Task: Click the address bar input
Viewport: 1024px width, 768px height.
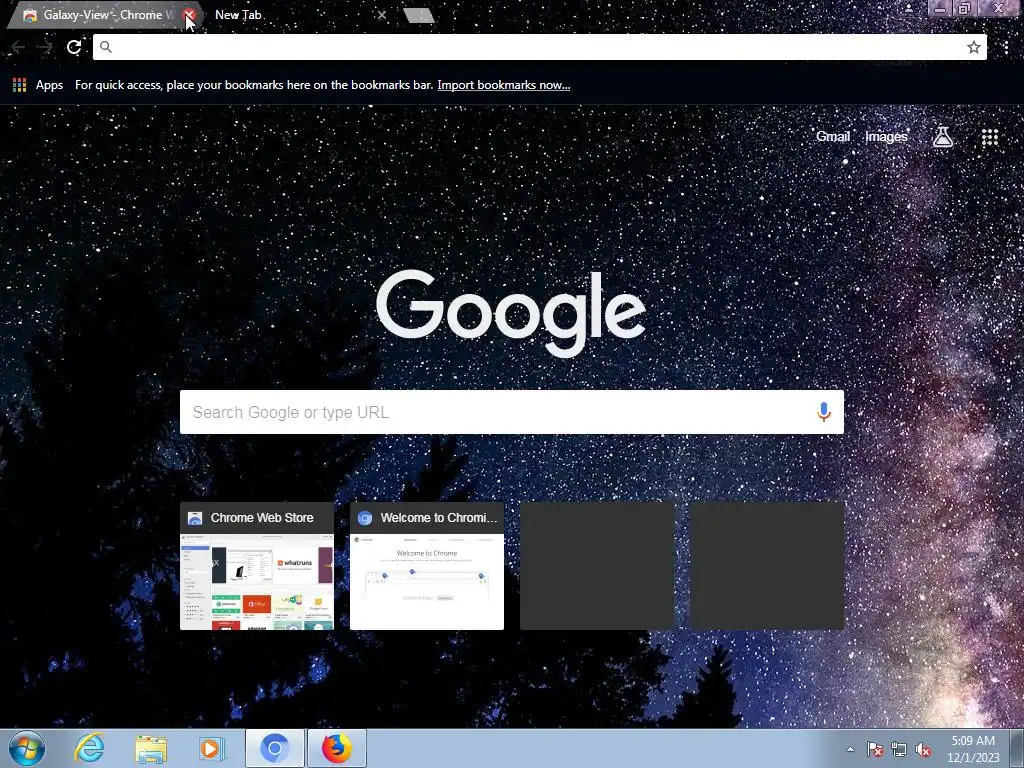Action: [x=539, y=47]
